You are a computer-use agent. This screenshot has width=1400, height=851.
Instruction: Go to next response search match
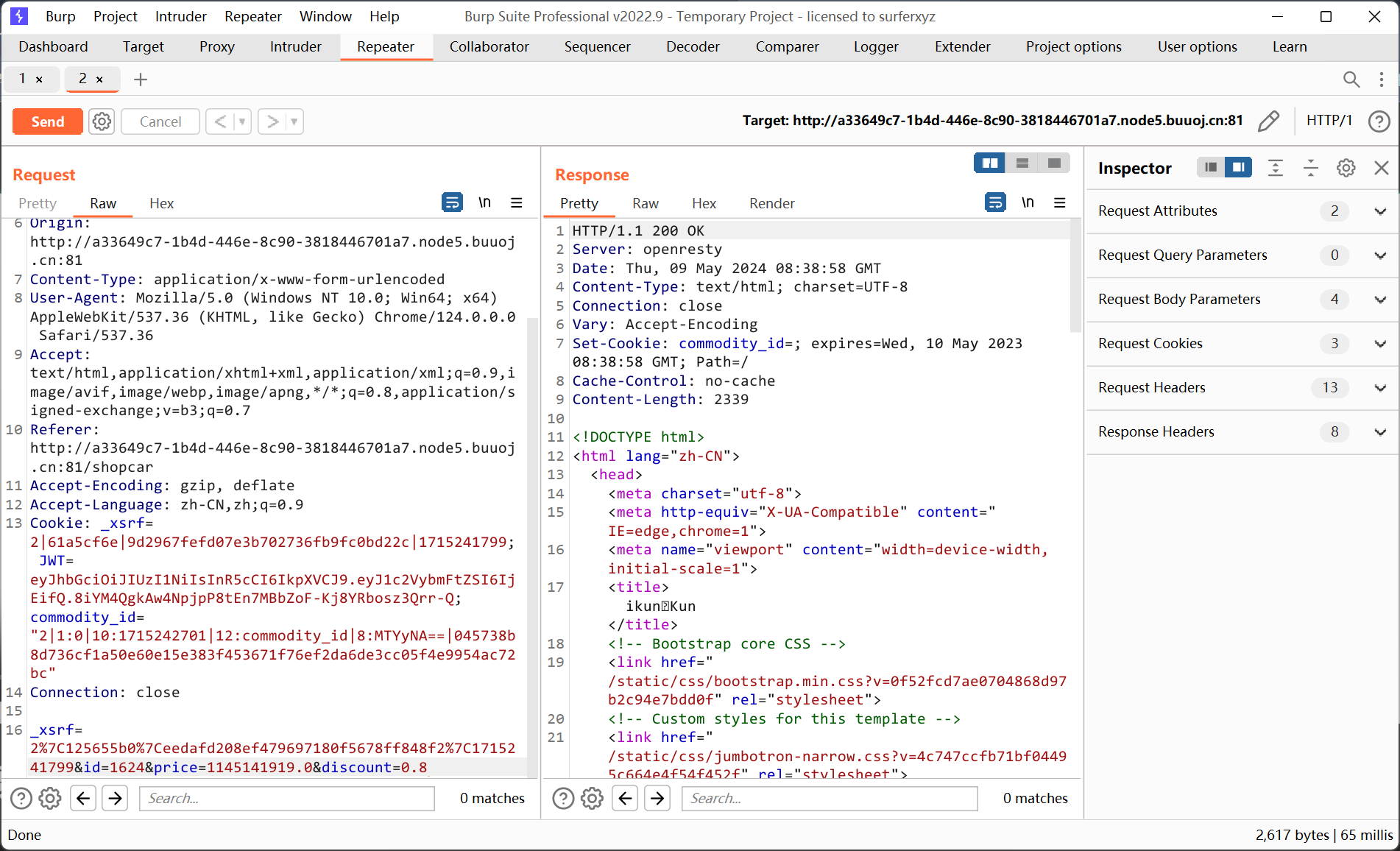point(657,798)
